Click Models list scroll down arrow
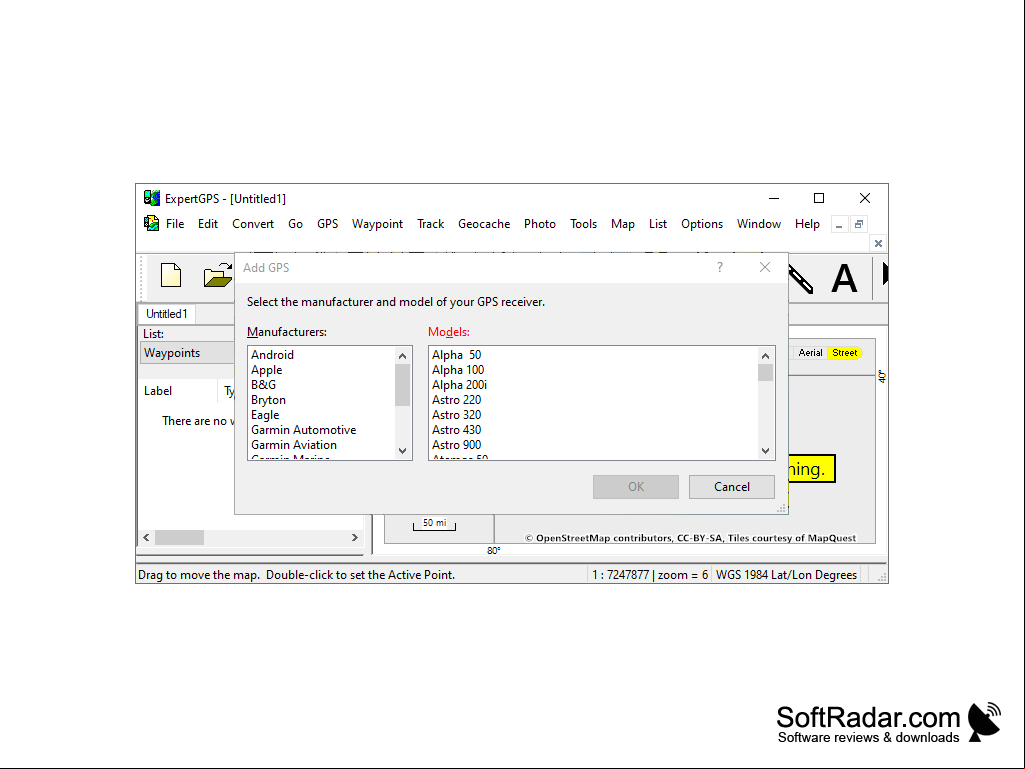The width and height of the screenshot is (1025, 769). (x=765, y=451)
